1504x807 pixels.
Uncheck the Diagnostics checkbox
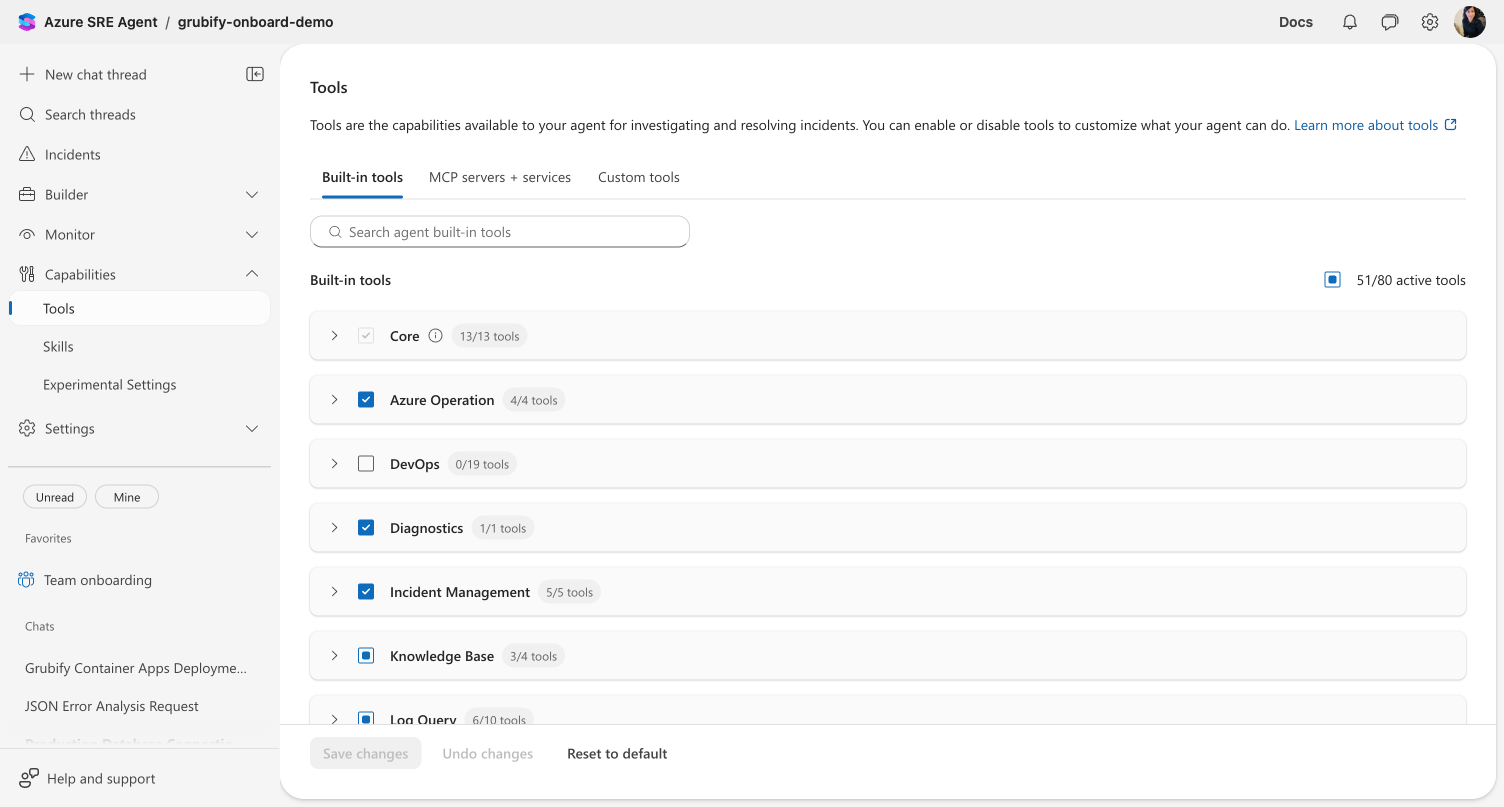point(366,528)
